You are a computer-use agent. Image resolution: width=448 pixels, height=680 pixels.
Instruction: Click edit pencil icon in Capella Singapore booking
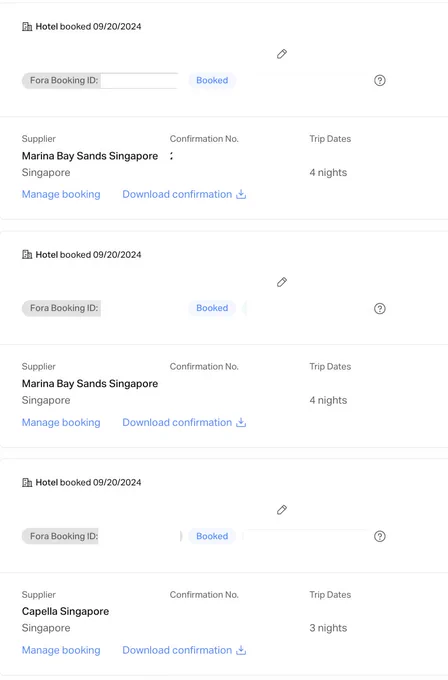click(x=282, y=510)
